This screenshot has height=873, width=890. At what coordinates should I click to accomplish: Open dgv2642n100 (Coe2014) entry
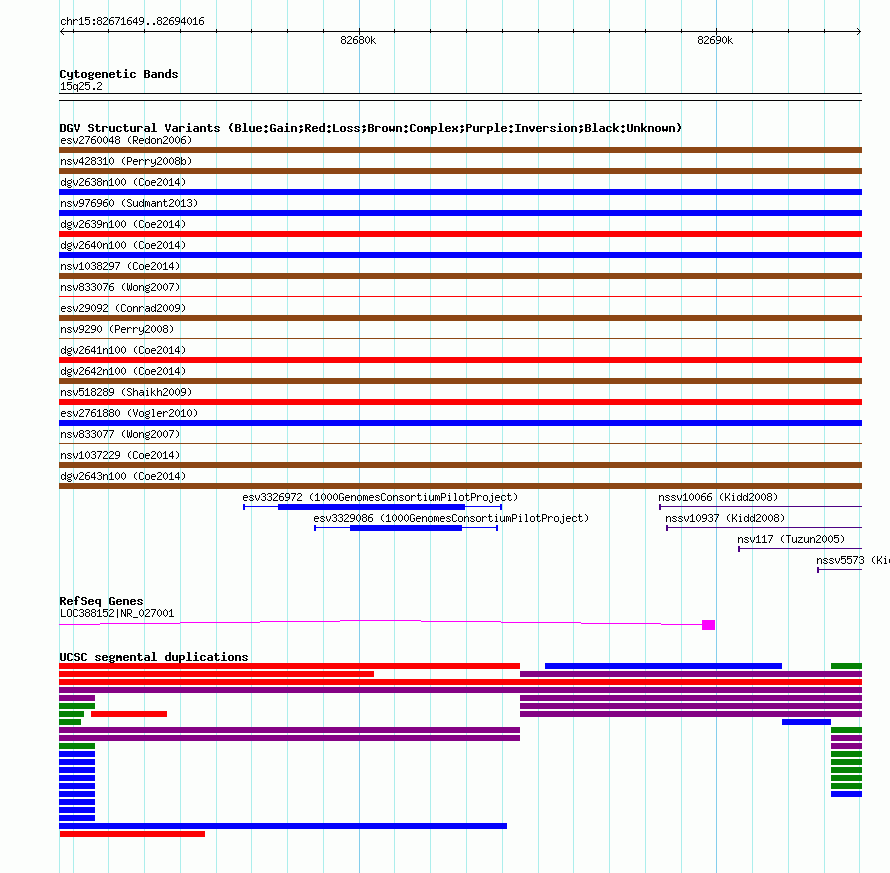pos(123,371)
